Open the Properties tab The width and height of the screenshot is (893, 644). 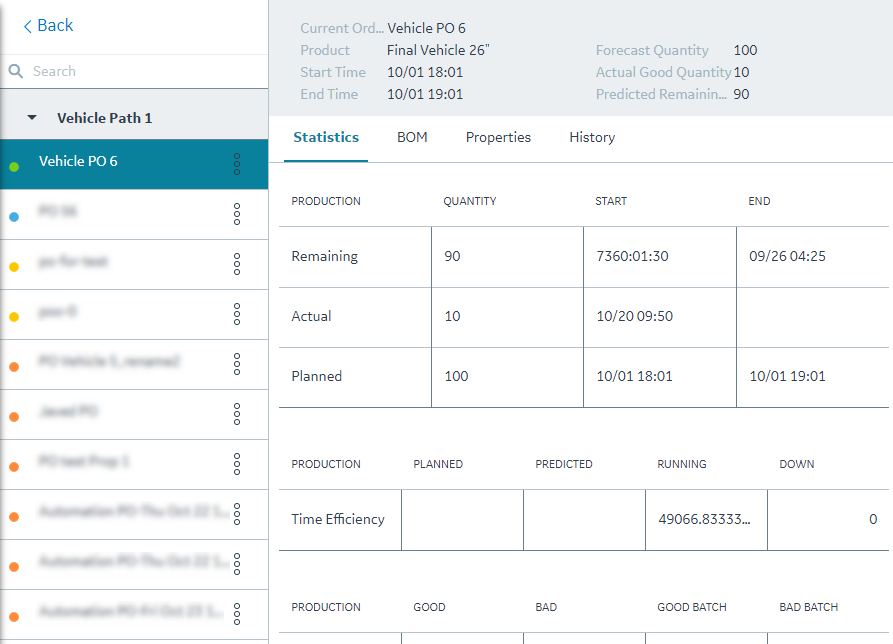498,137
